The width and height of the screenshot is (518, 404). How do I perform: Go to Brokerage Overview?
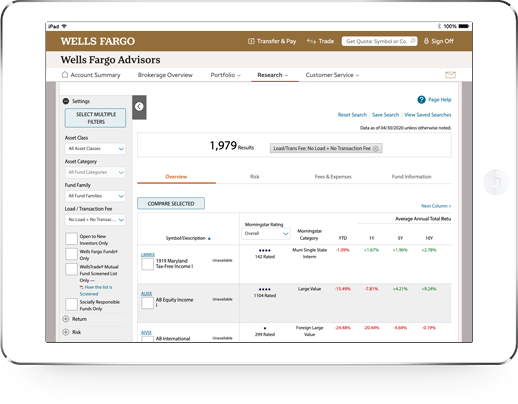(x=165, y=75)
